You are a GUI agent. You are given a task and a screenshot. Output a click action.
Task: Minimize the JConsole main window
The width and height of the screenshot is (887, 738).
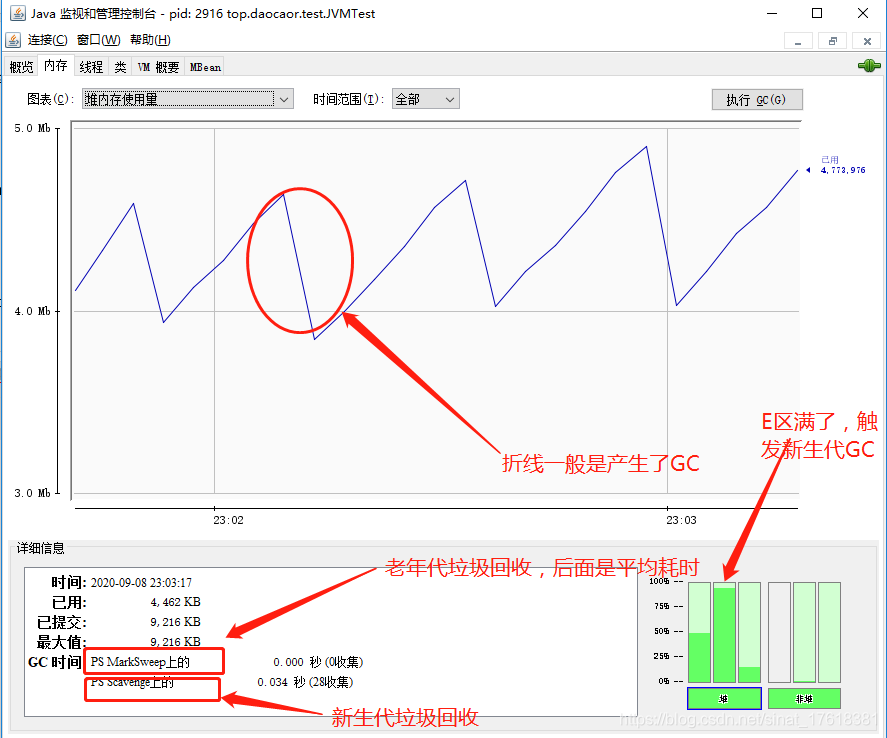point(772,13)
